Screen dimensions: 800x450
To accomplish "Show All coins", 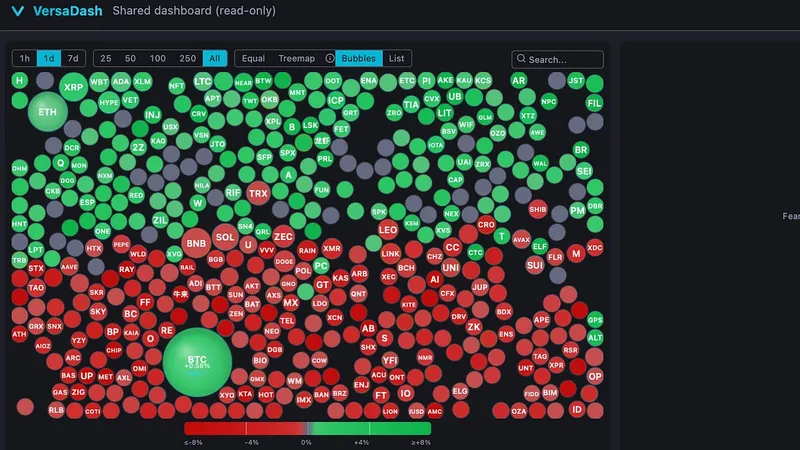I will 215,58.
